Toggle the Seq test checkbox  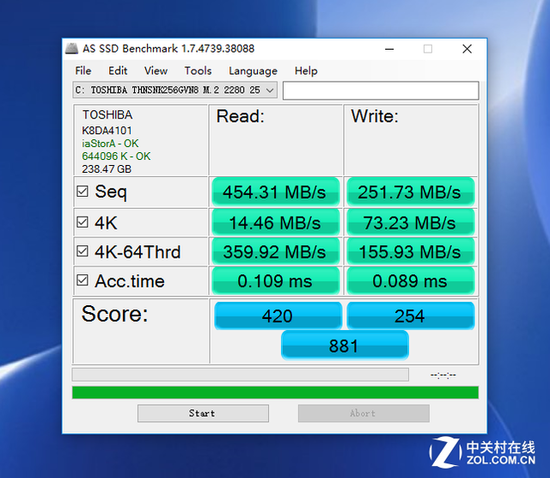click(82, 191)
